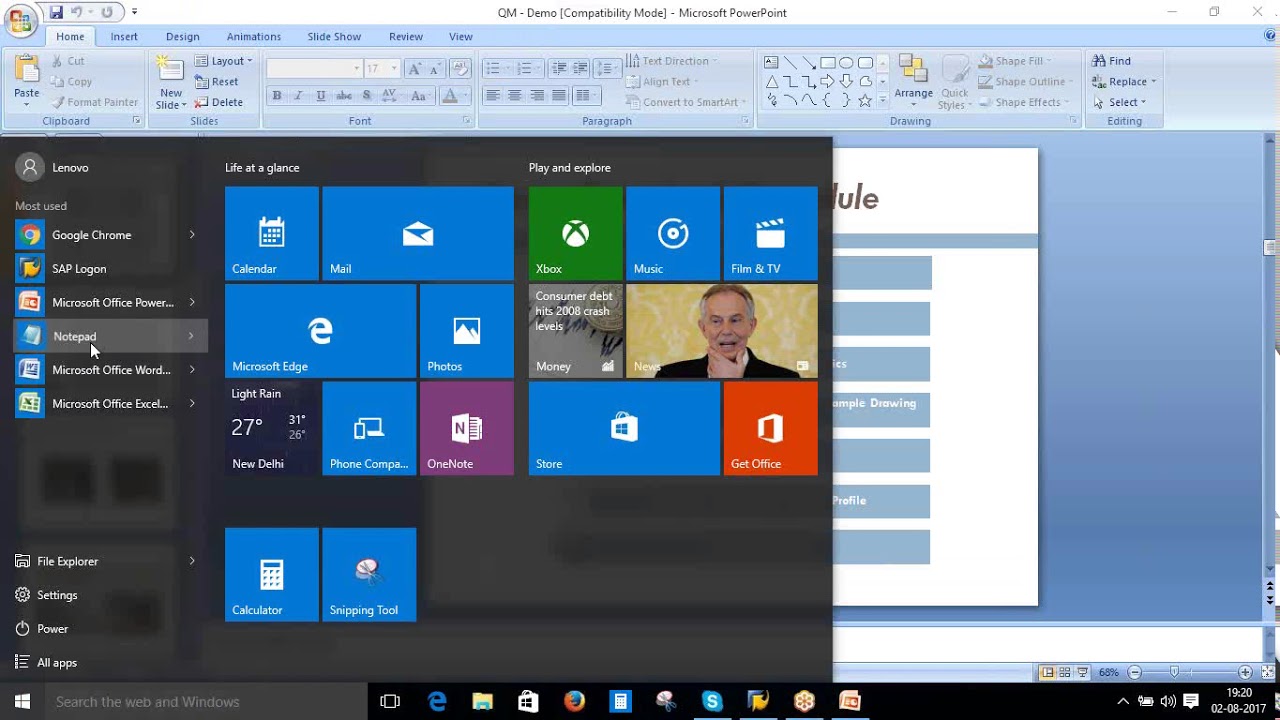Open the Photos tile
1280x720 pixels.
[x=467, y=331]
